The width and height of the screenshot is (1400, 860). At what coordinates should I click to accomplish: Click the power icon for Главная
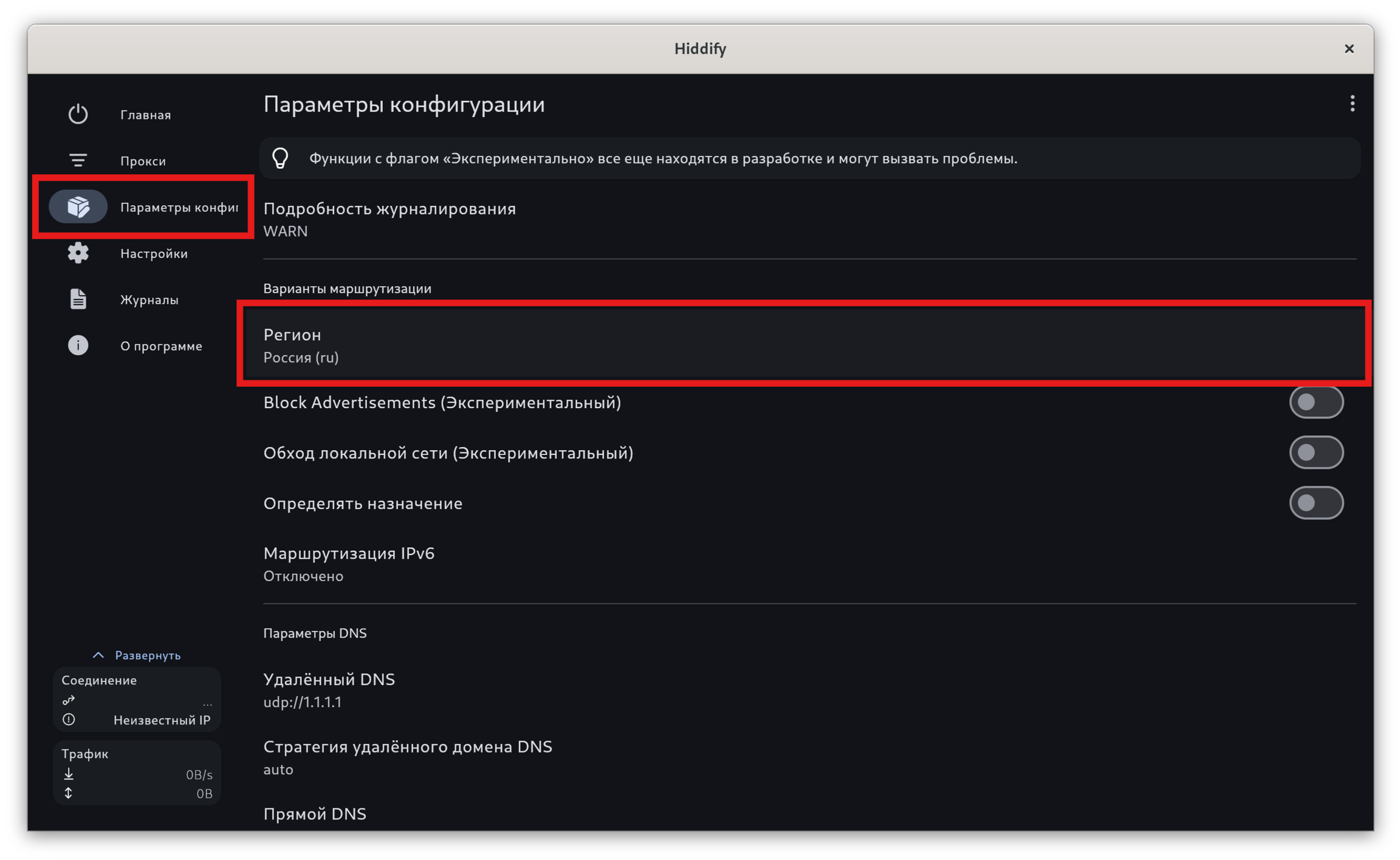[x=78, y=114]
